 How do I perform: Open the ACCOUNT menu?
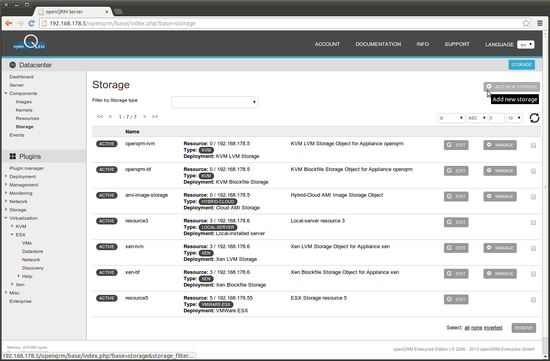coord(327,44)
